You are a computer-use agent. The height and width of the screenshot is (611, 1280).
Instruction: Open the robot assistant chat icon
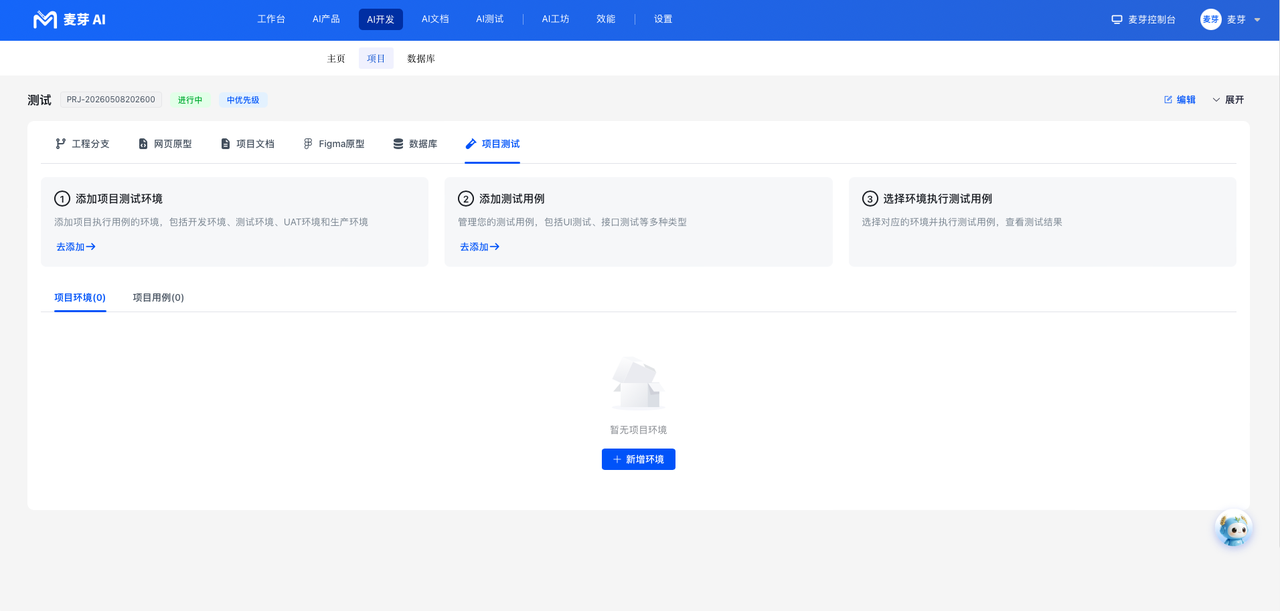pyautogui.click(x=1234, y=528)
